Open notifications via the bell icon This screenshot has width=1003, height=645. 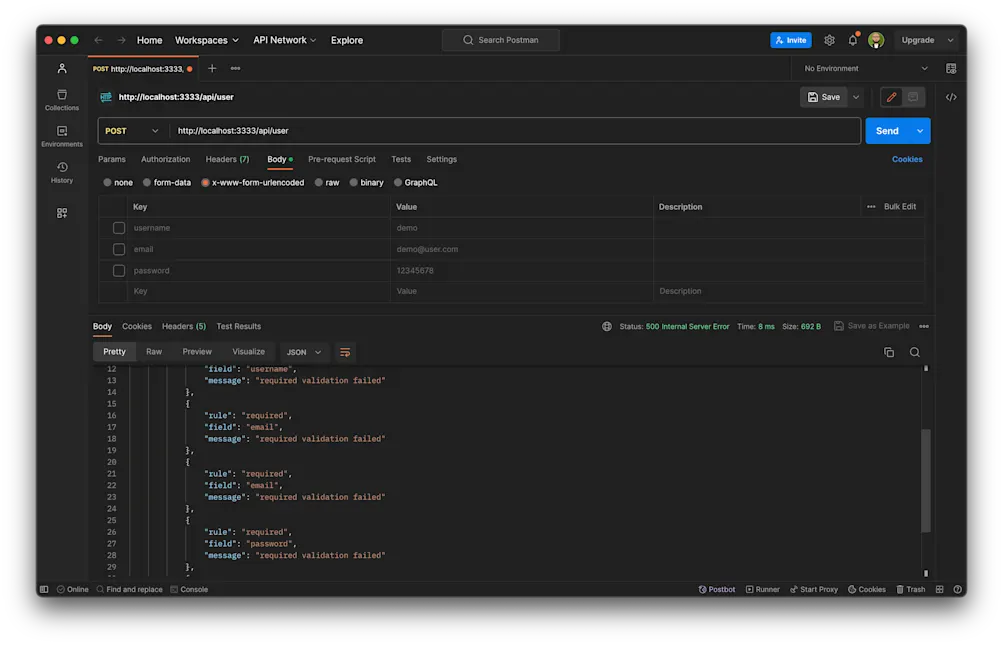tap(852, 40)
